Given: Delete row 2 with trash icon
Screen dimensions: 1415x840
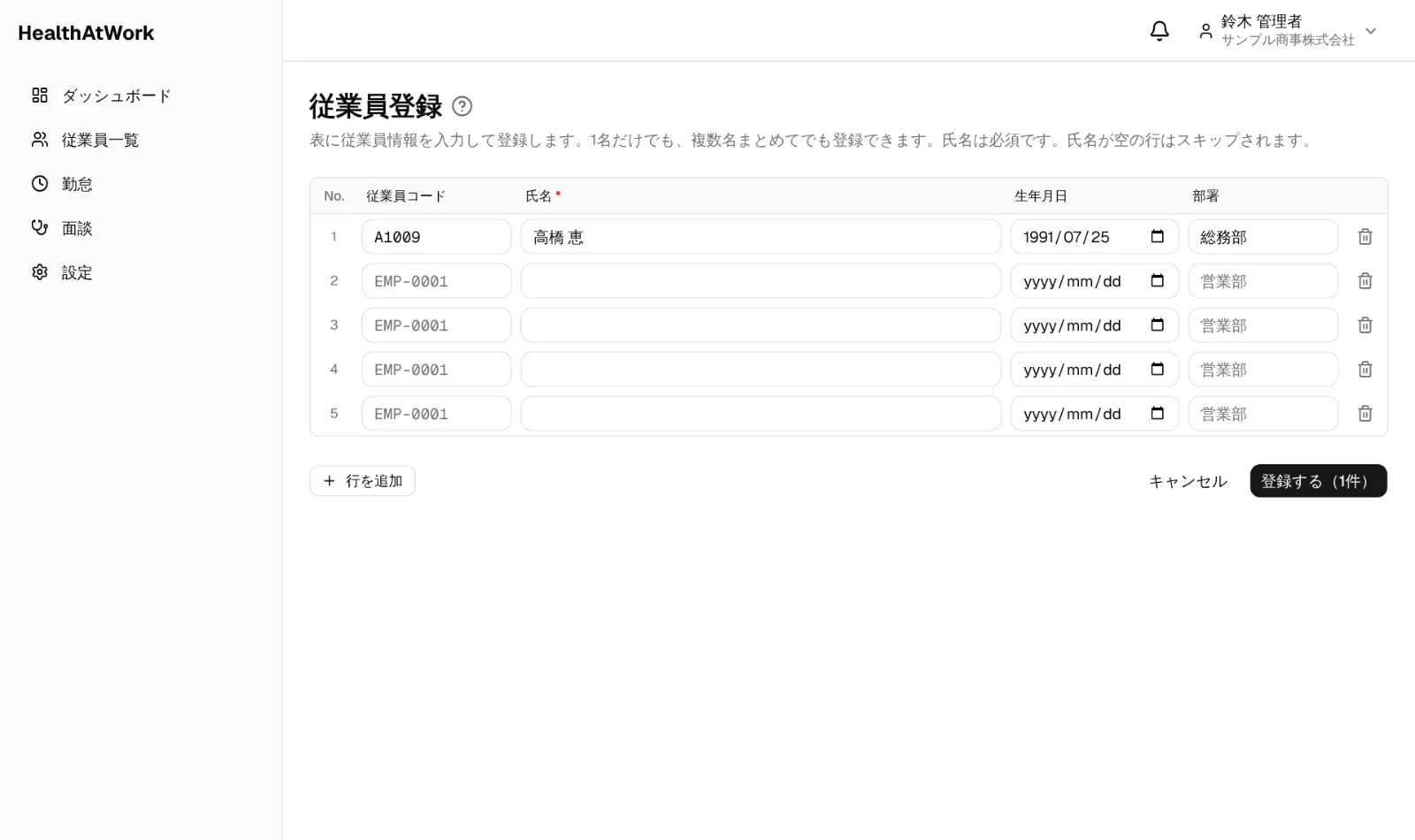Looking at the screenshot, I should (x=1365, y=281).
